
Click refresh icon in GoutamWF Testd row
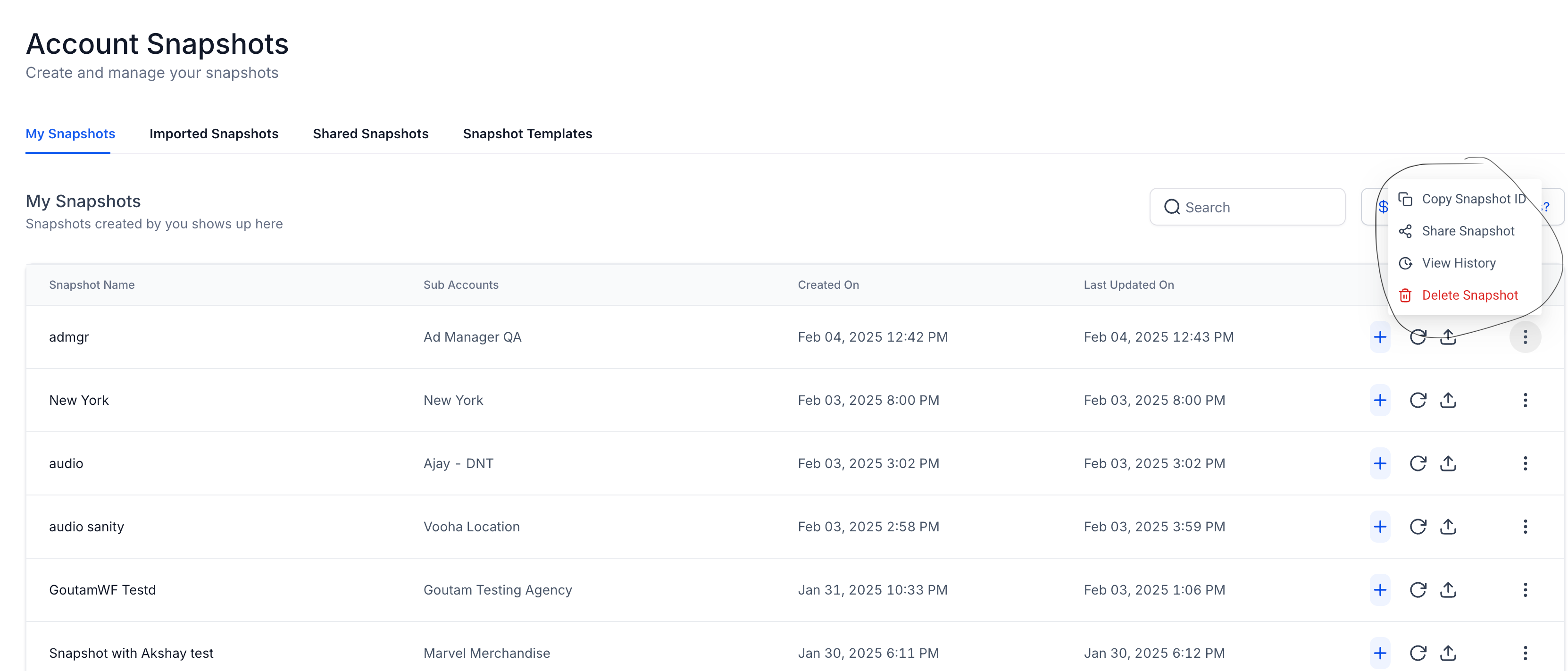point(1418,590)
